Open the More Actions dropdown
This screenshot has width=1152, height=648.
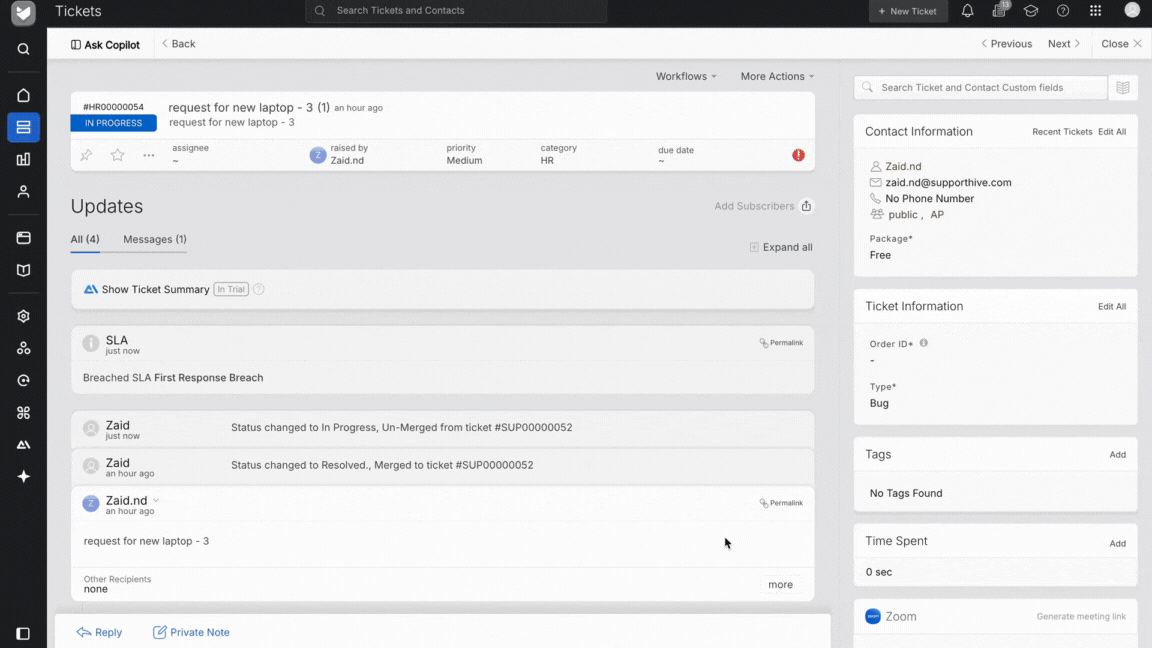click(777, 76)
